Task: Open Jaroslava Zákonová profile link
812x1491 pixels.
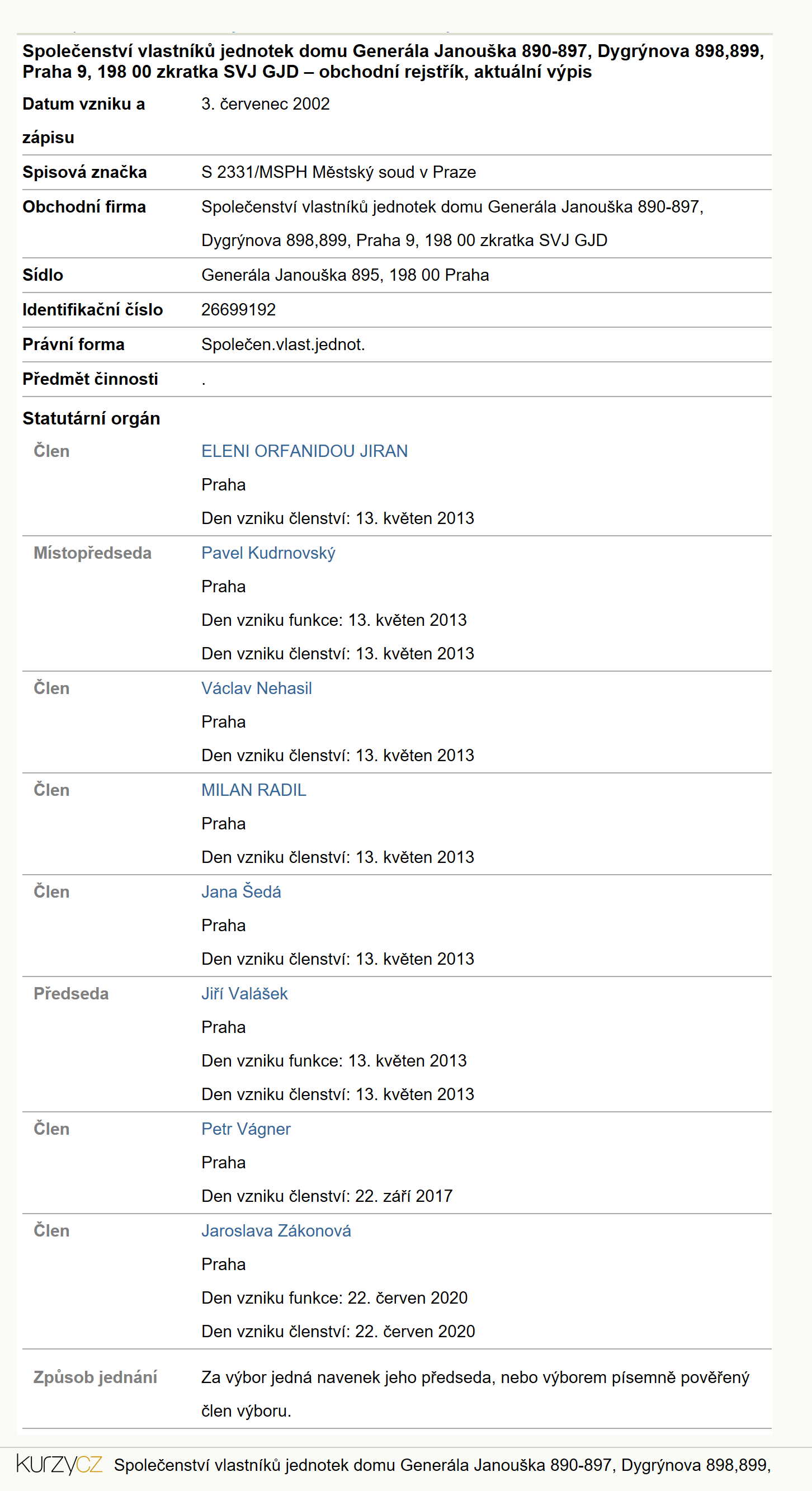Action: [x=276, y=1230]
